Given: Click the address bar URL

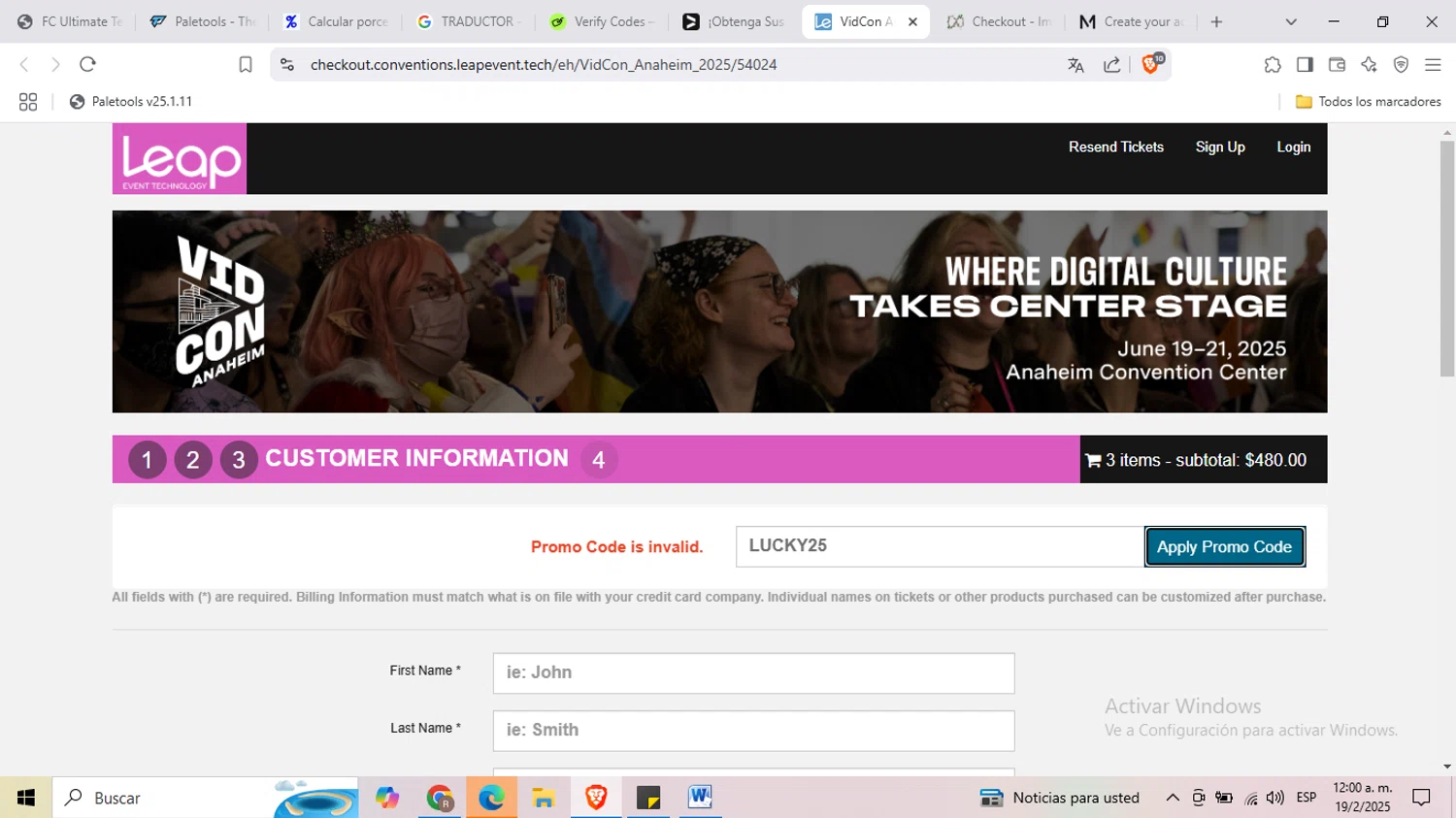Looking at the screenshot, I should 544,65.
